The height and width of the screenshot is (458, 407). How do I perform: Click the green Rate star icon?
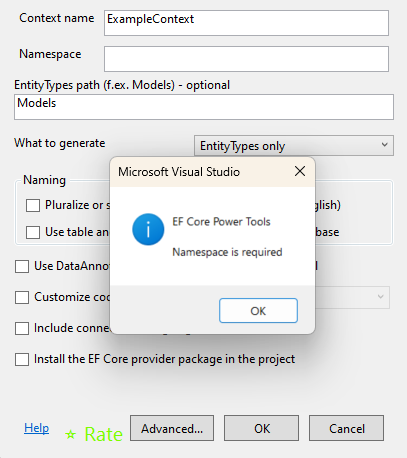coord(70,434)
